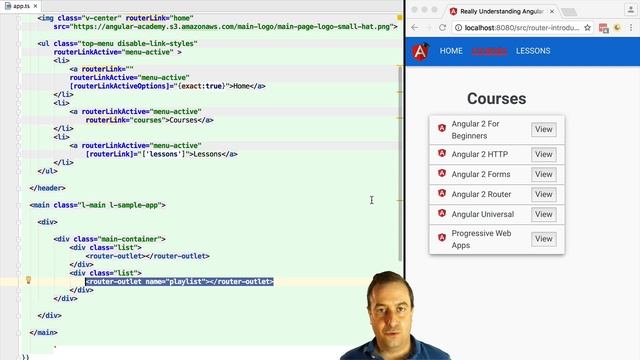Viewport: 640px width, 360px height.
Task: Click the Angular logo in the page header
Action: [x=420, y=51]
